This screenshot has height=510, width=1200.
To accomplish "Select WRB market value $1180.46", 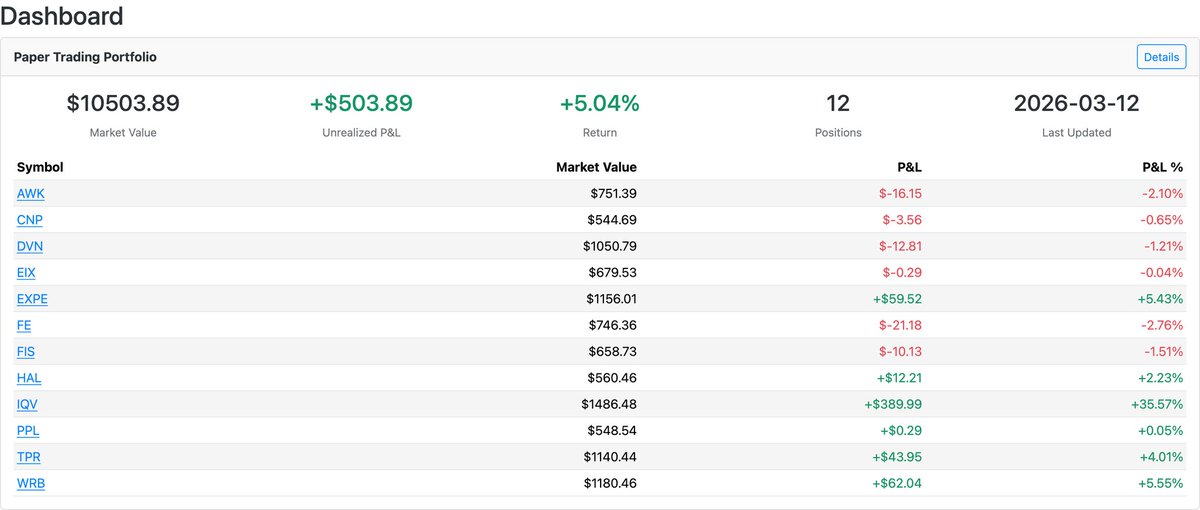I will click(608, 484).
